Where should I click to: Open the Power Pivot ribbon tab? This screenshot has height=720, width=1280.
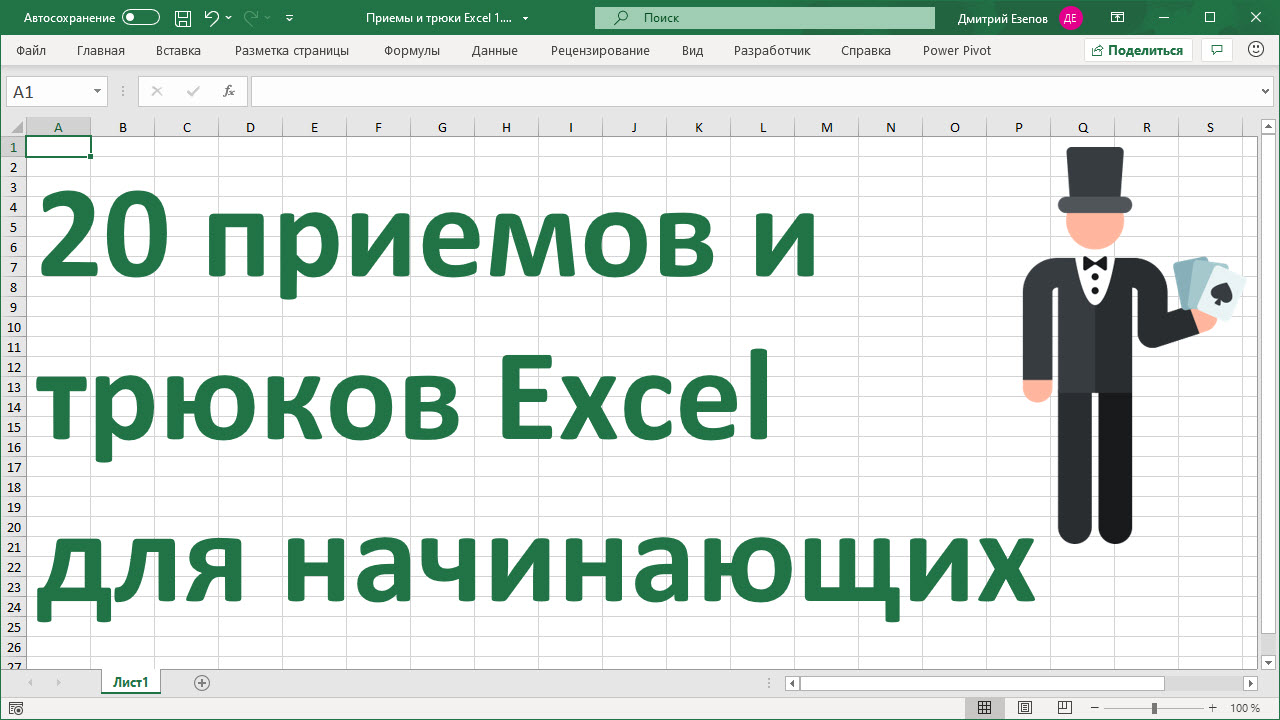point(957,50)
